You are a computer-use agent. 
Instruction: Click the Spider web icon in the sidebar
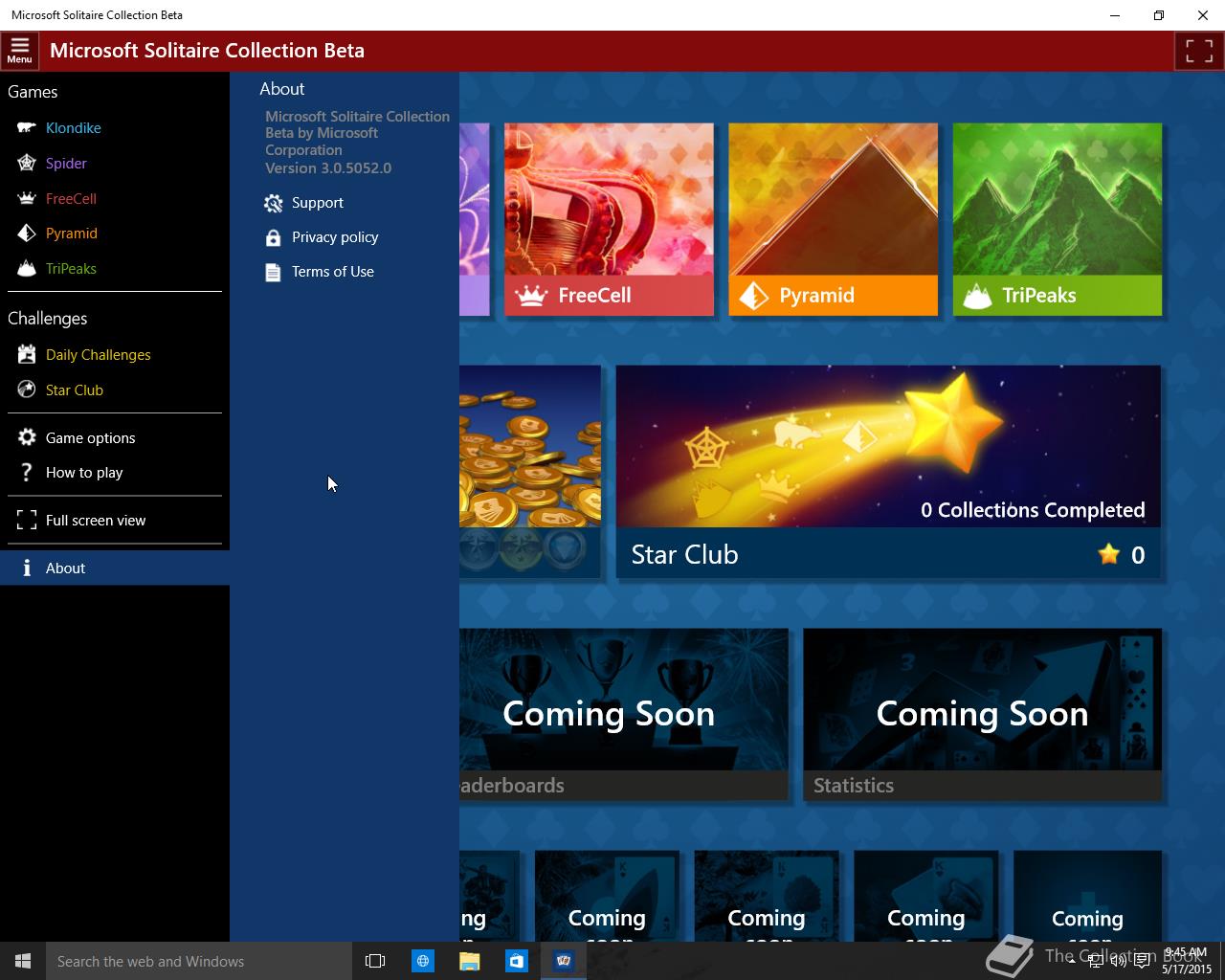click(x=27, y=163)
